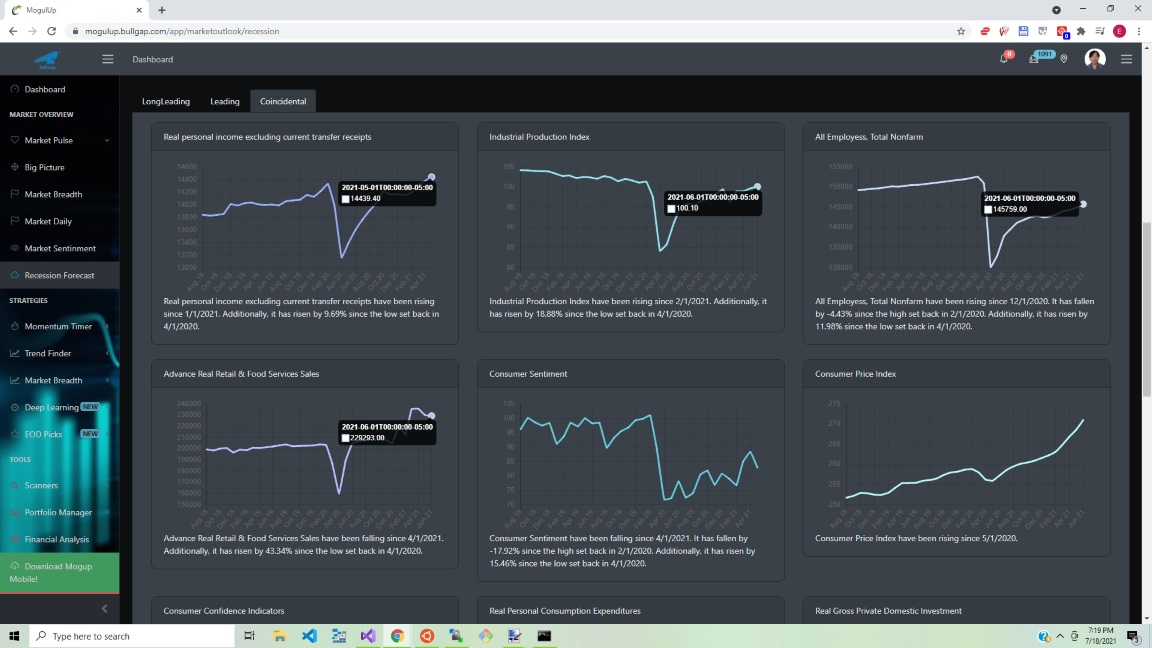Screen dimensions: 1152x648
Task: Open Market Breadth under Market Overview
Action: (53, 194)
